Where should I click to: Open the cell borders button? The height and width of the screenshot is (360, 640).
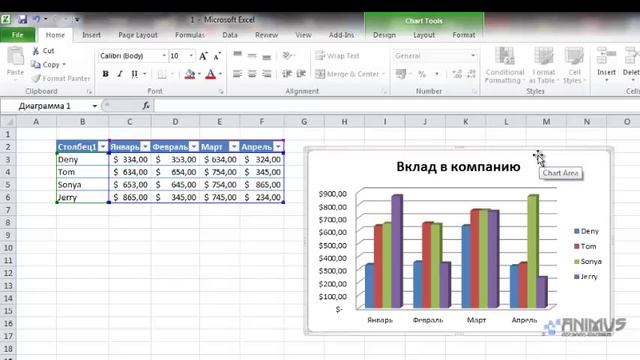pos(162,74)
